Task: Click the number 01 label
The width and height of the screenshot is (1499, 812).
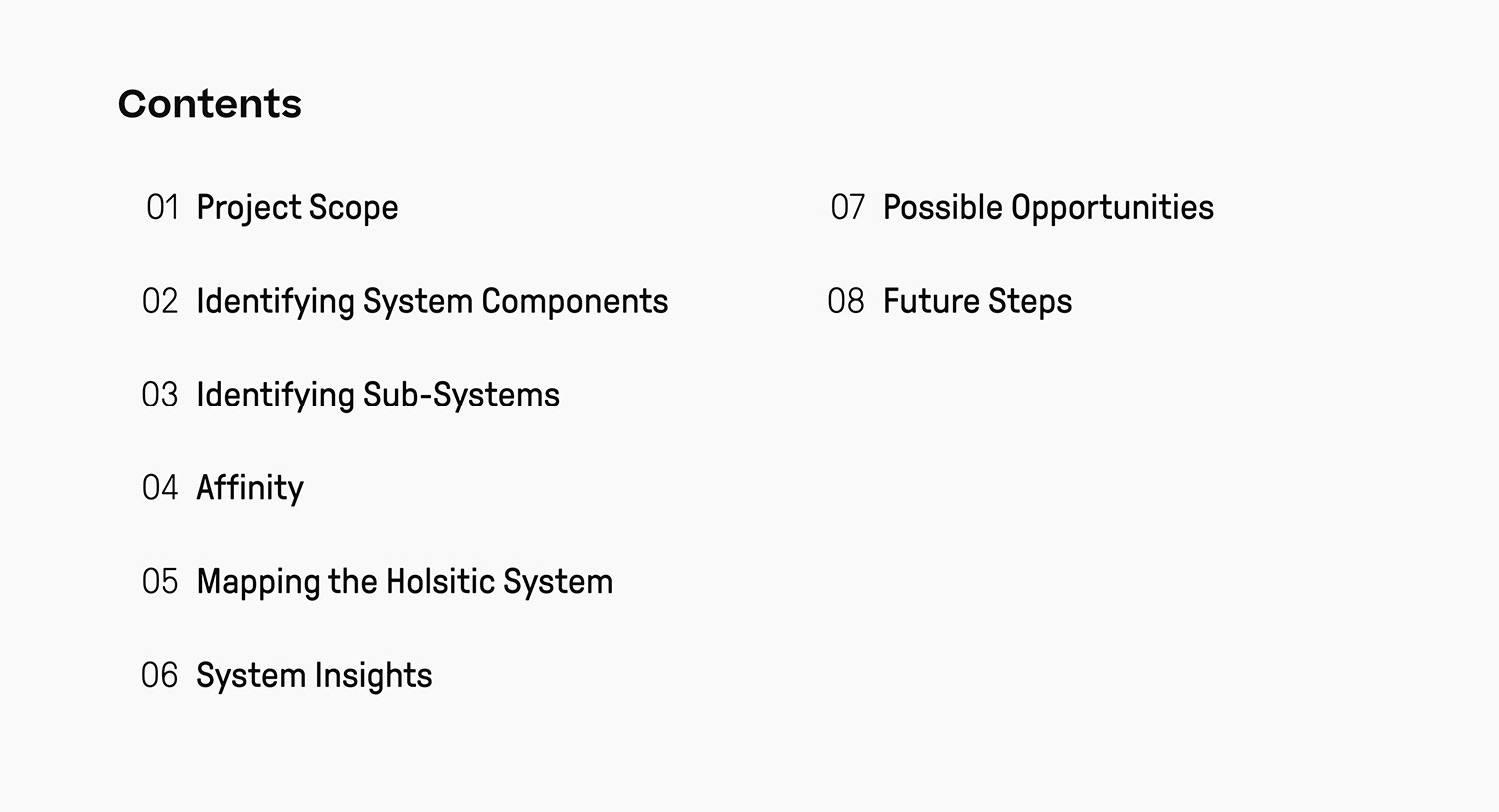Action: point(162,208)
